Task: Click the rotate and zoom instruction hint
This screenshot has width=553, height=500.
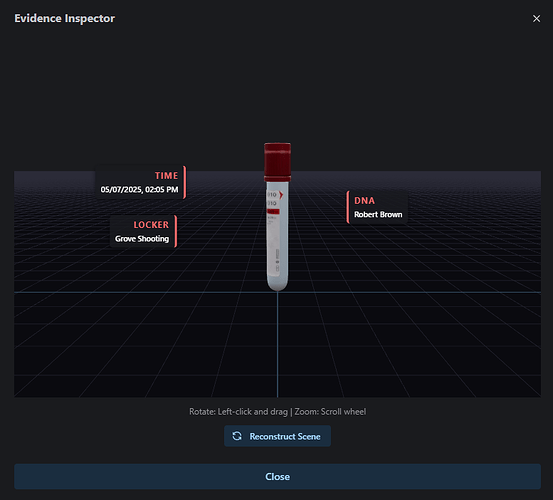Action: 278,411
